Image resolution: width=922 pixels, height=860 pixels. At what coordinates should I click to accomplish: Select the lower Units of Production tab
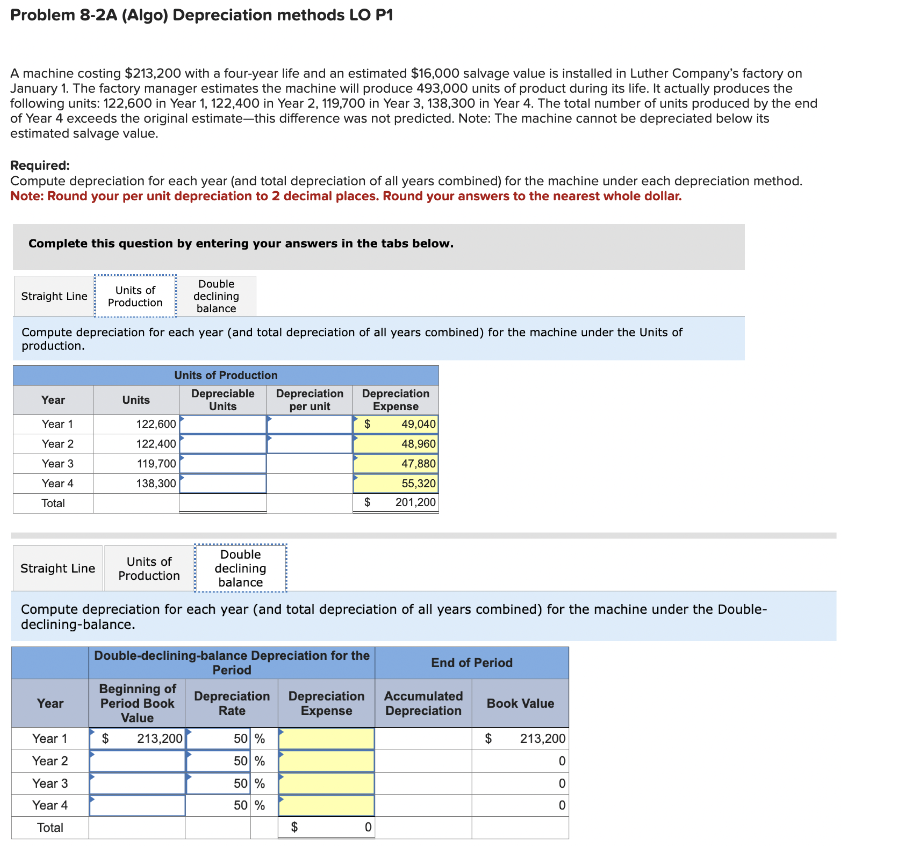pyautogui.click(x=147, y=567)
